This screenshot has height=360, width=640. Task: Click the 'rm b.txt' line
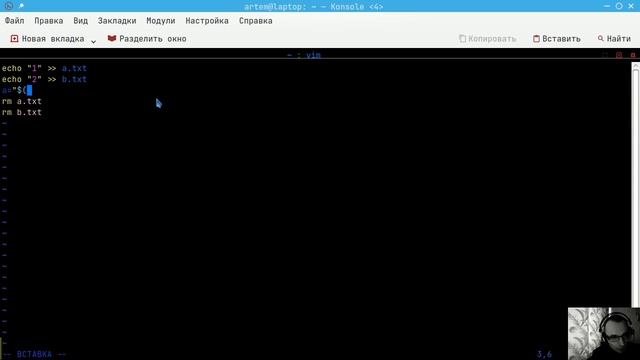click(x=22, y=112)
